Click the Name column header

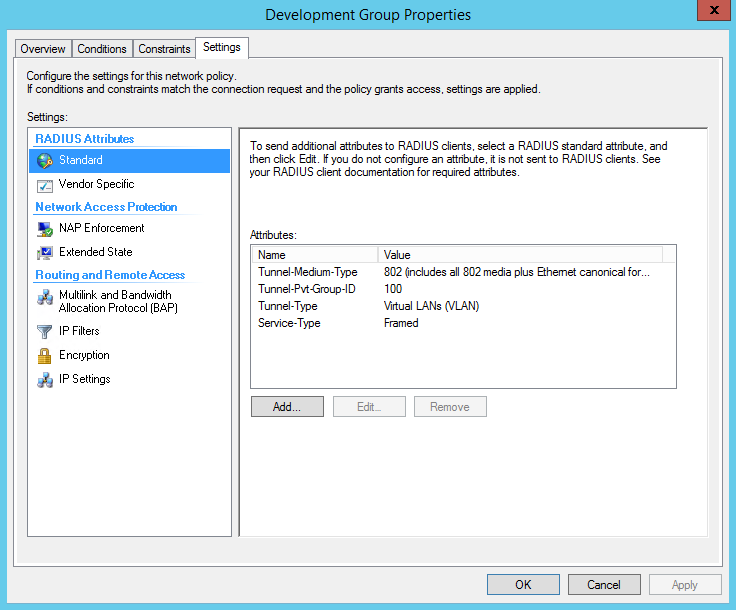315,255
